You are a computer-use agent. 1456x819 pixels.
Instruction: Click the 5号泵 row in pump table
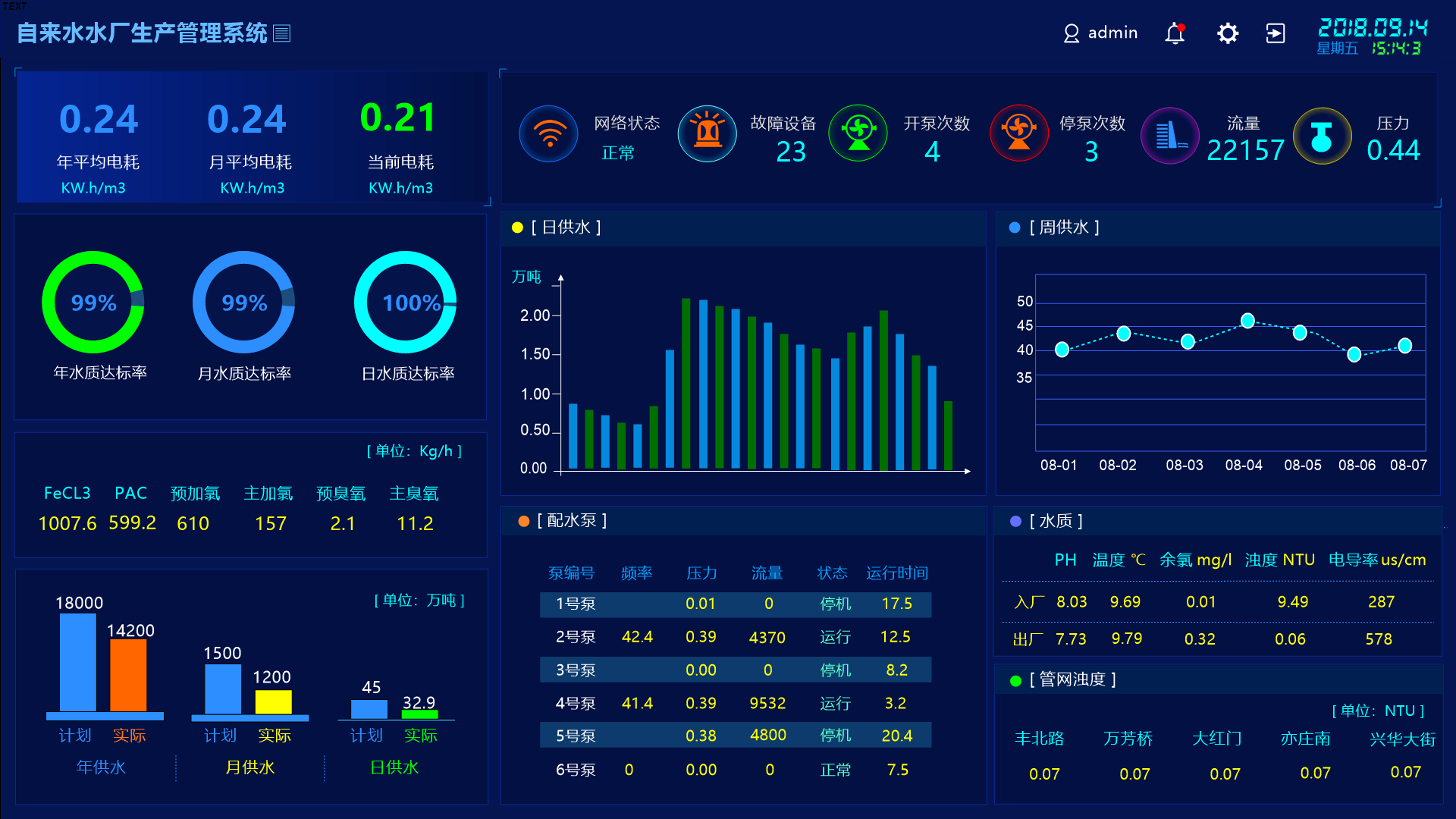click(x=736, y=736)
